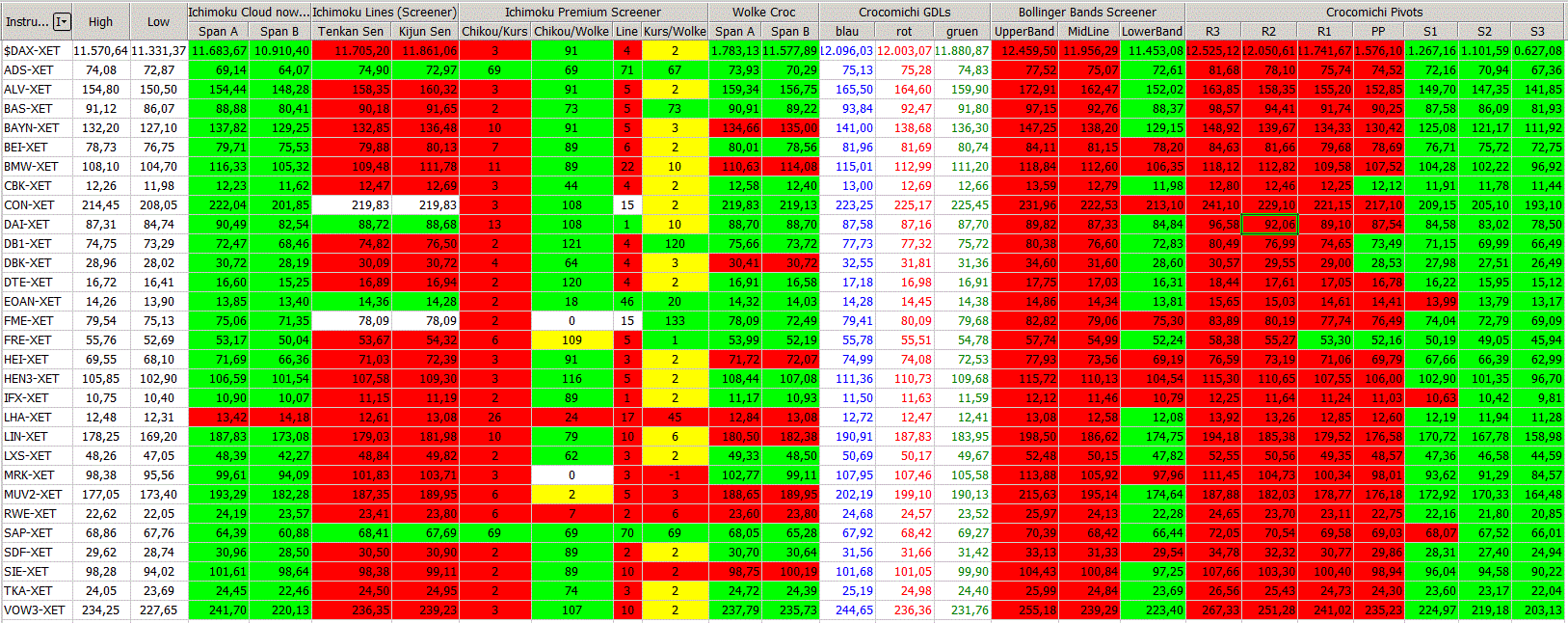Sort by the UpperBand column
1568x623 pixels.
coord(1024,31)
